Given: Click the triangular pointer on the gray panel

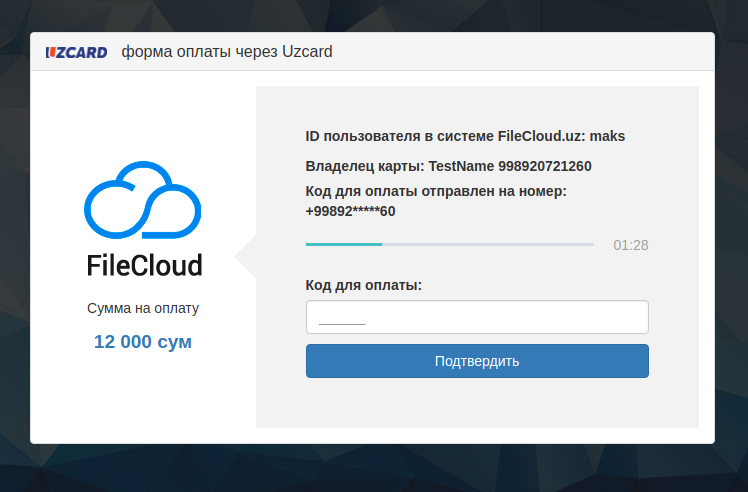Looking at the screenshot, I should tap(247, 258).
